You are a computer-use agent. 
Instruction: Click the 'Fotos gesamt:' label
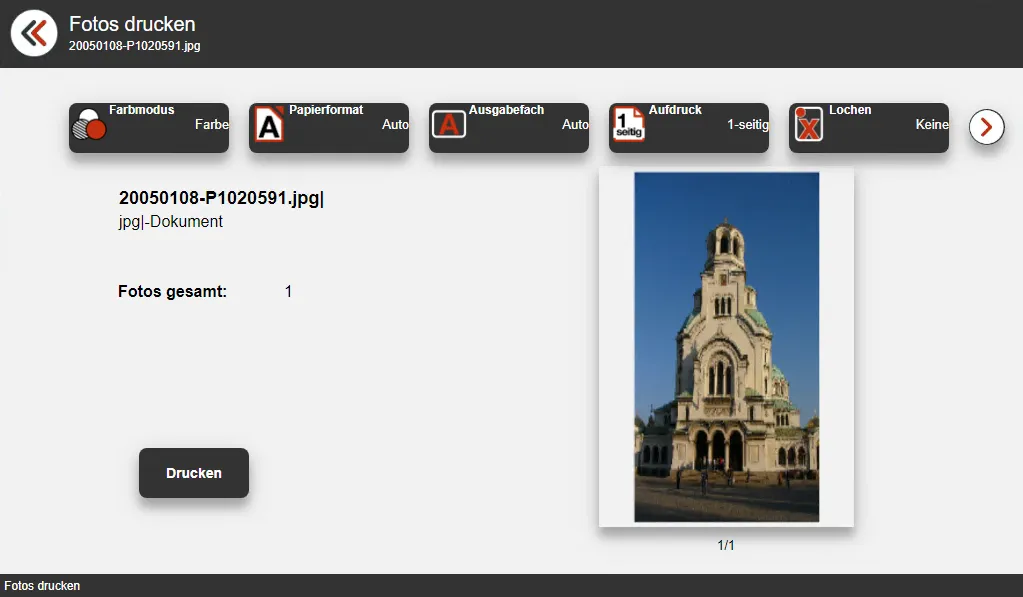tap(173, 292)
